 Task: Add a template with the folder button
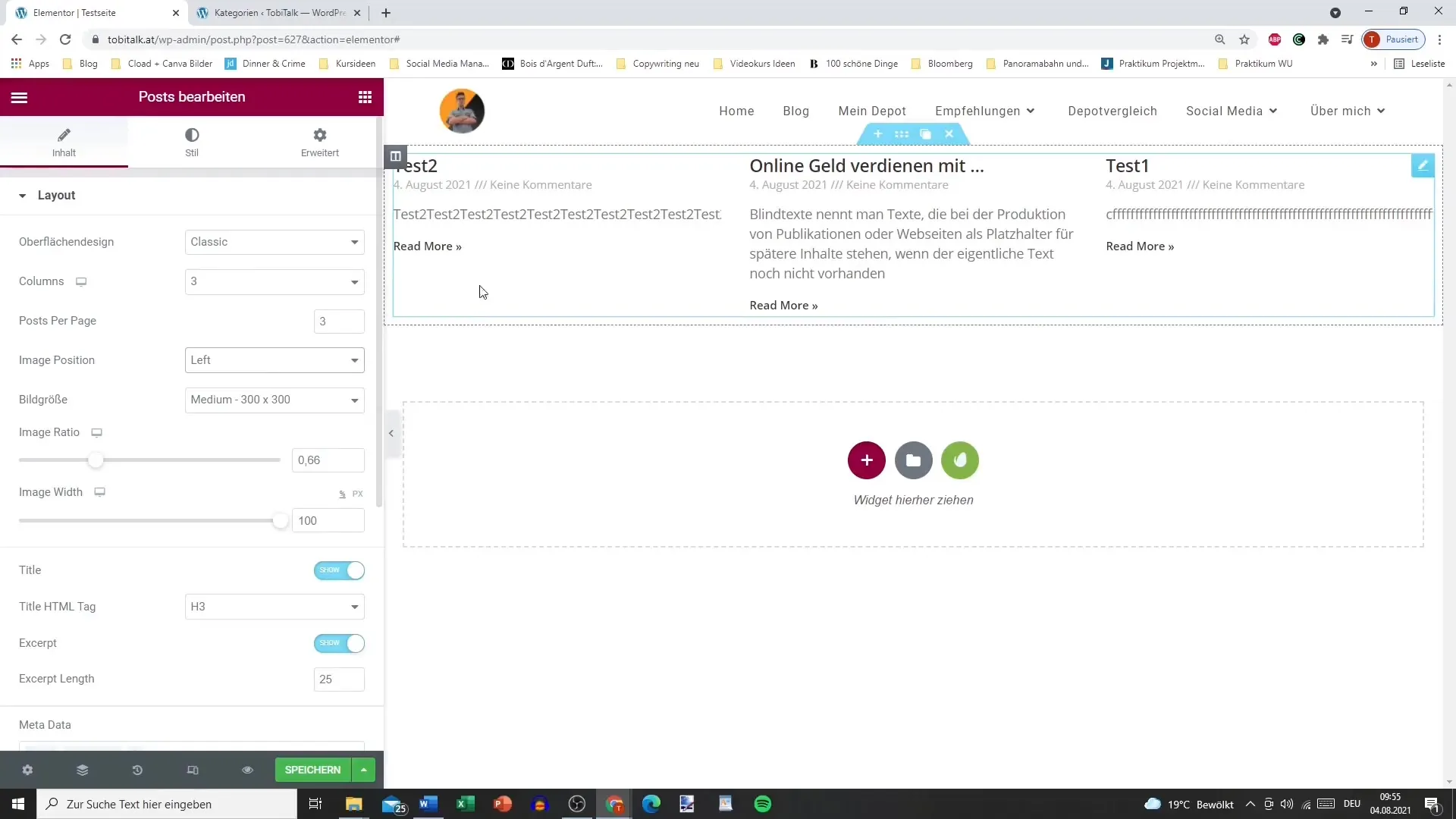pos(913,460)
